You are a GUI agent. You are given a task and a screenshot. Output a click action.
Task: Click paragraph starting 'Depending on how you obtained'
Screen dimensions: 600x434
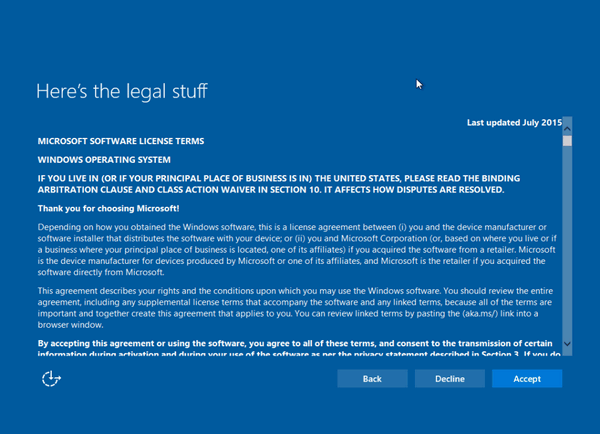click(297, 250)
